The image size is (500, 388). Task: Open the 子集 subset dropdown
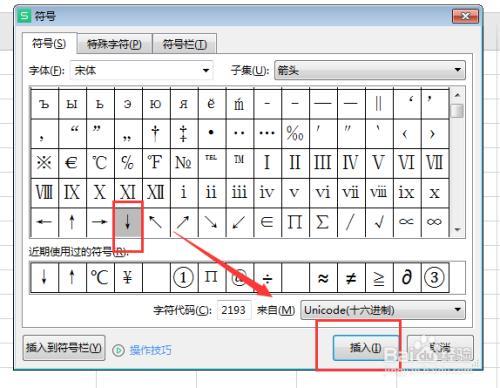(x=370, y=70)
